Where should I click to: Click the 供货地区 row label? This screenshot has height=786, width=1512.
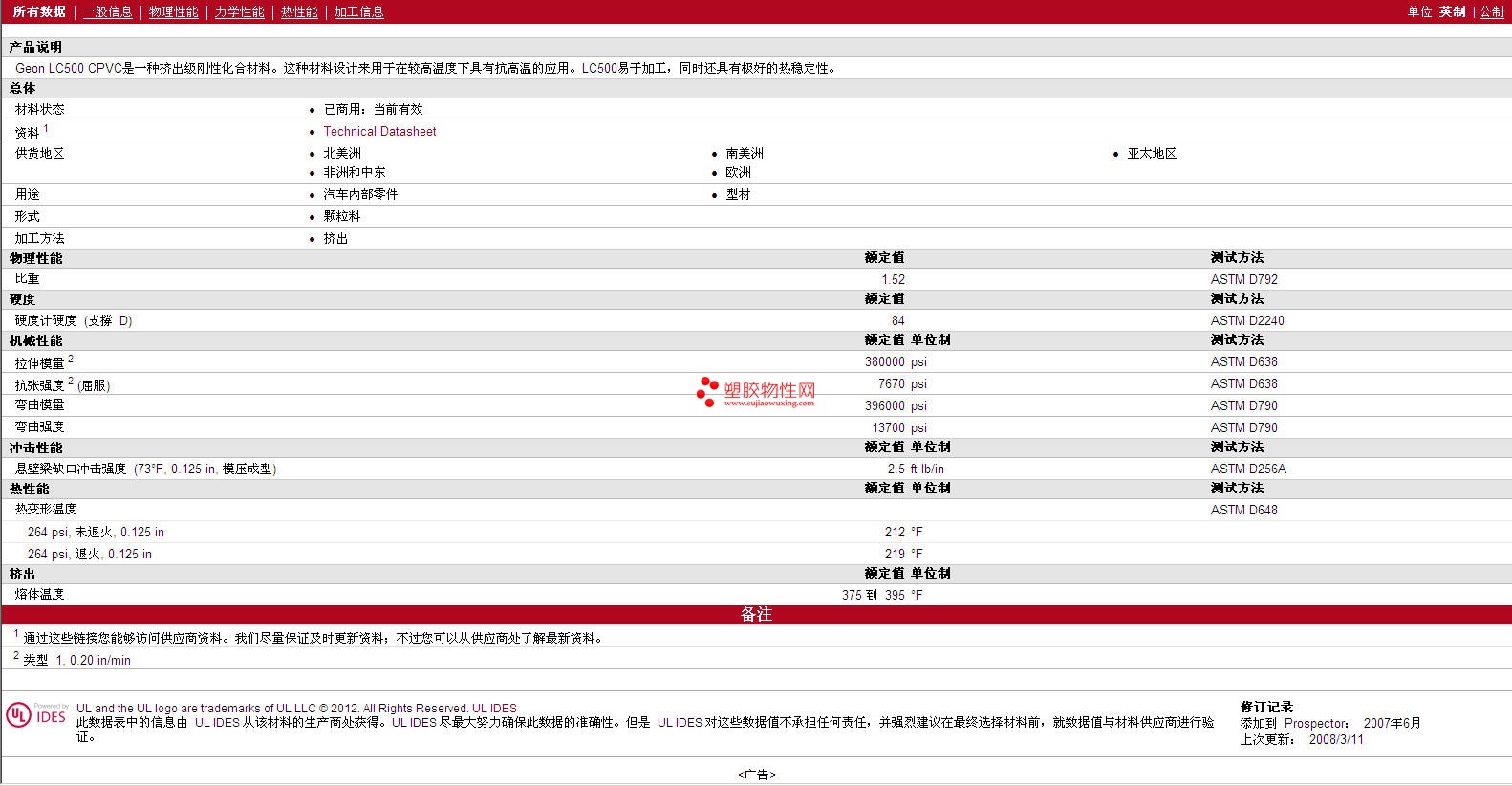pos(40,153)
